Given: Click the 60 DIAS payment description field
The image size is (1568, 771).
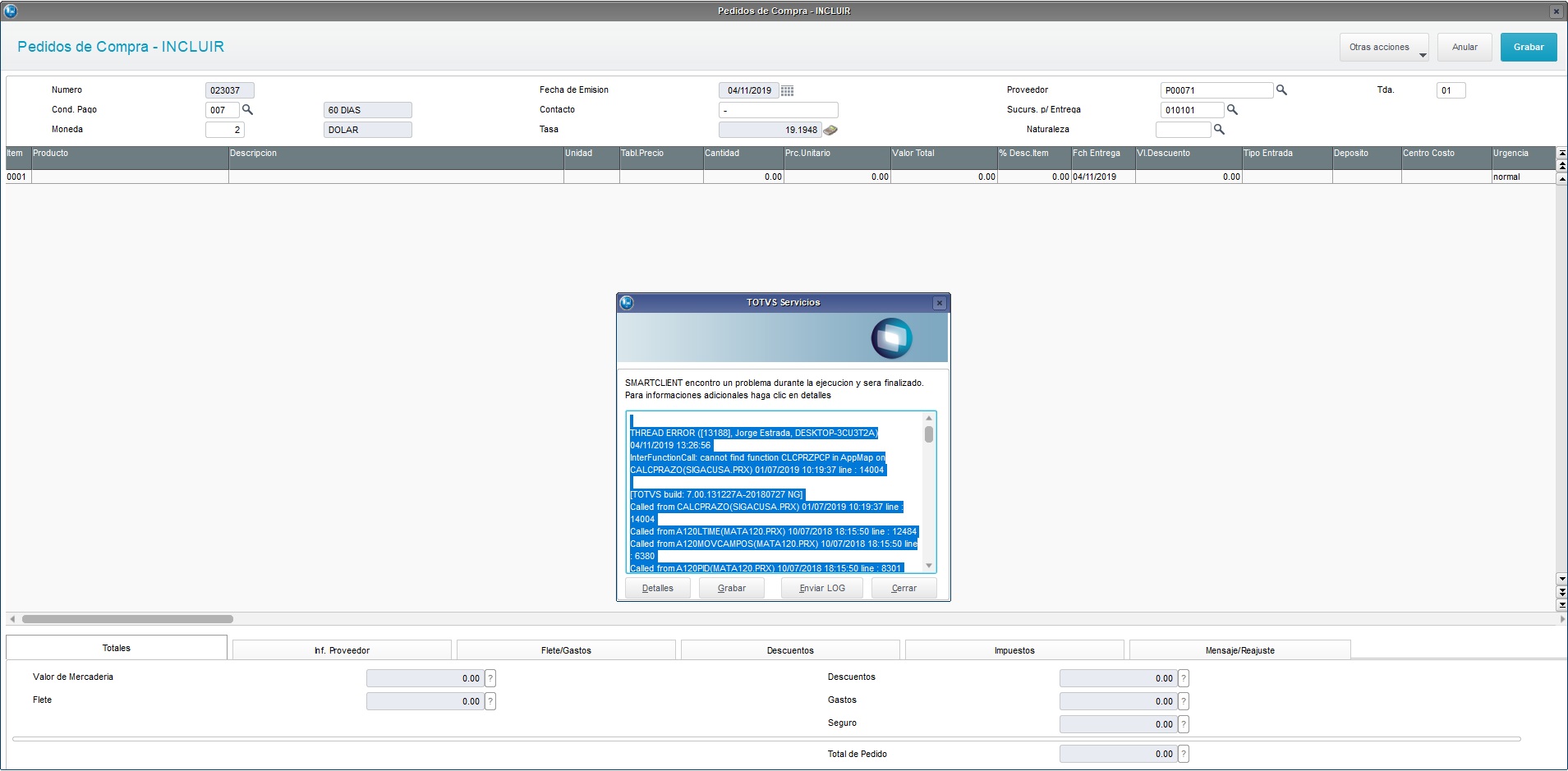Looking at the screenshot, I should 368,110.
